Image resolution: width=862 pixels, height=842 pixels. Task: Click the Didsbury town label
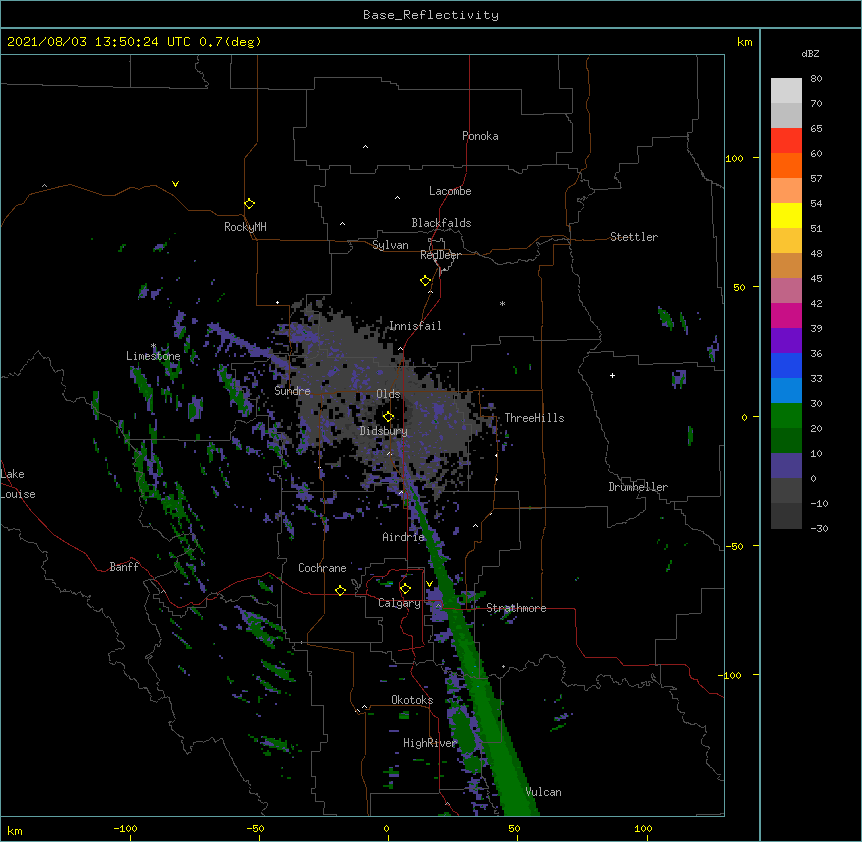point(384,431)
